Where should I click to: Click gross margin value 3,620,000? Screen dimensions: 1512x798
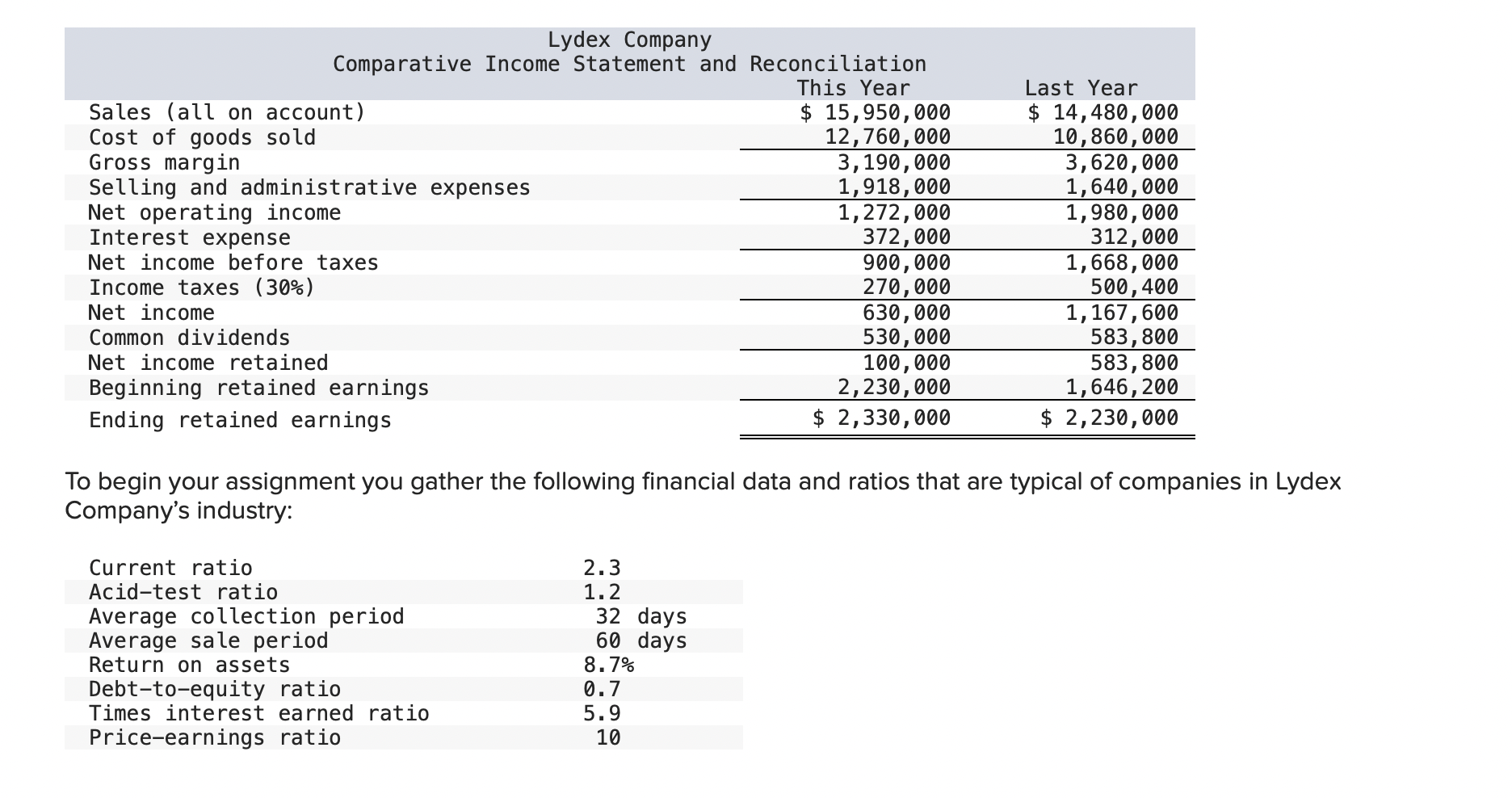[1122, 162]
